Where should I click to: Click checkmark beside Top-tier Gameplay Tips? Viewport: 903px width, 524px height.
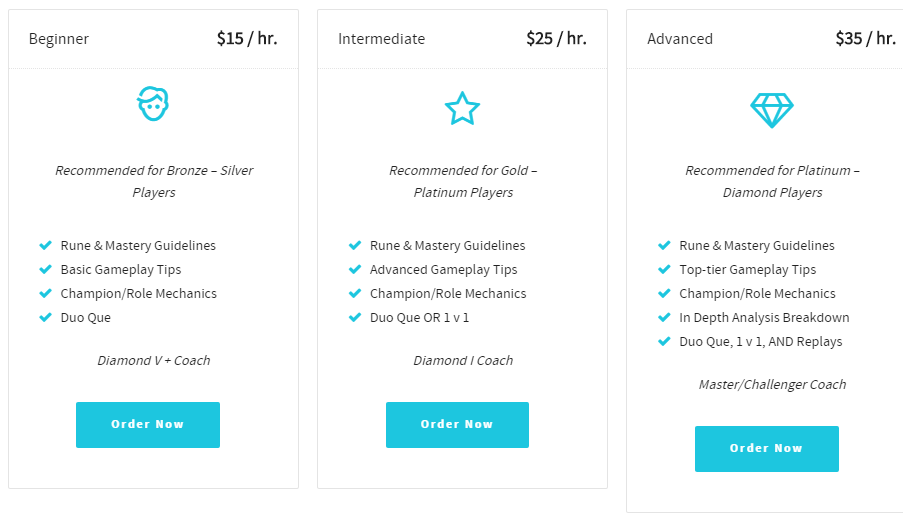click(x=664, y=269)
